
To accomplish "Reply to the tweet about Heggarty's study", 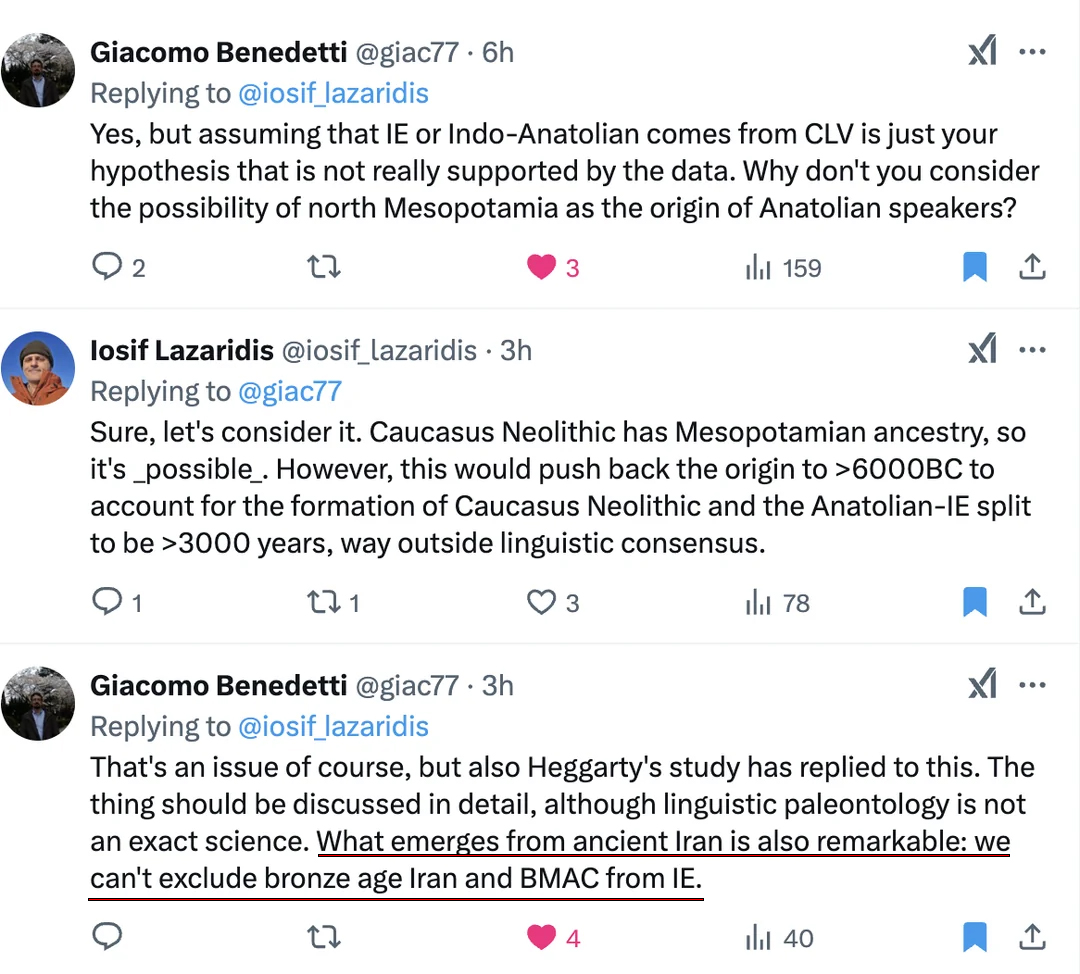I will (x=107, y=937).
